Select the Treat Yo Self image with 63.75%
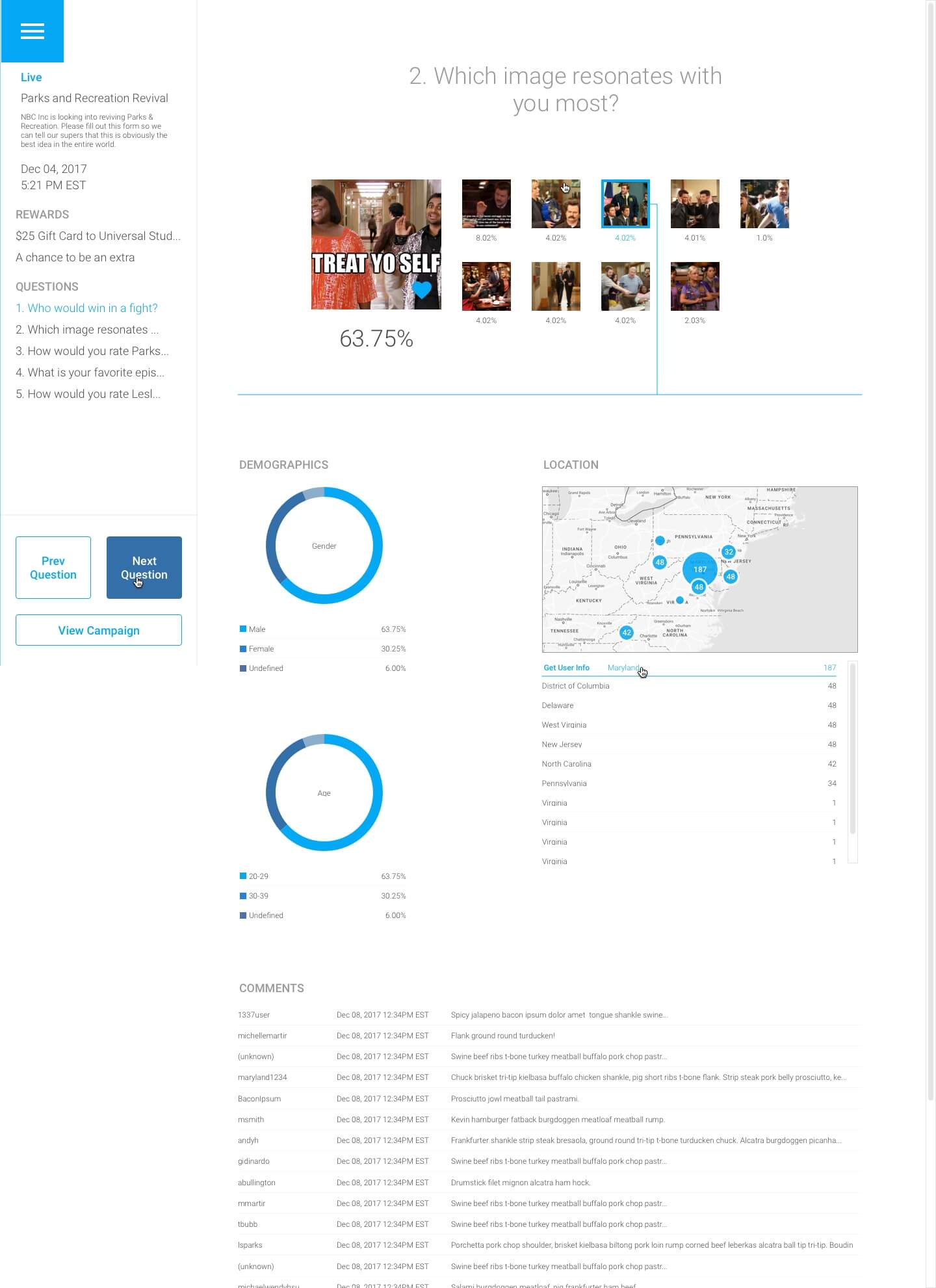This screenshot has height=1288, width=936. [x=376, y=244]
